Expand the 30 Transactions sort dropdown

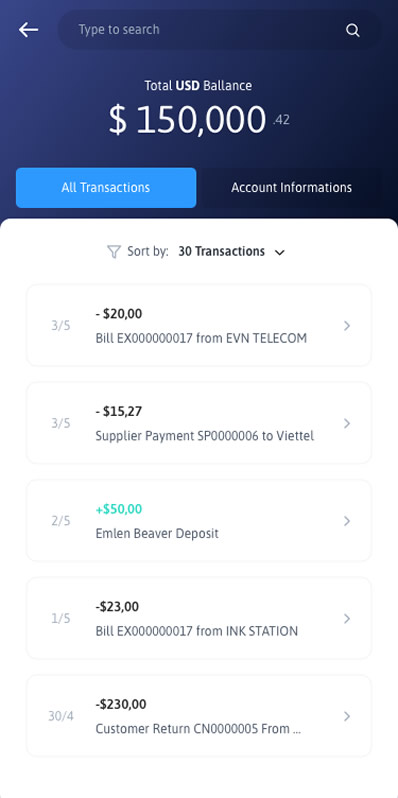pyautogui.click(x=232, y=251)
